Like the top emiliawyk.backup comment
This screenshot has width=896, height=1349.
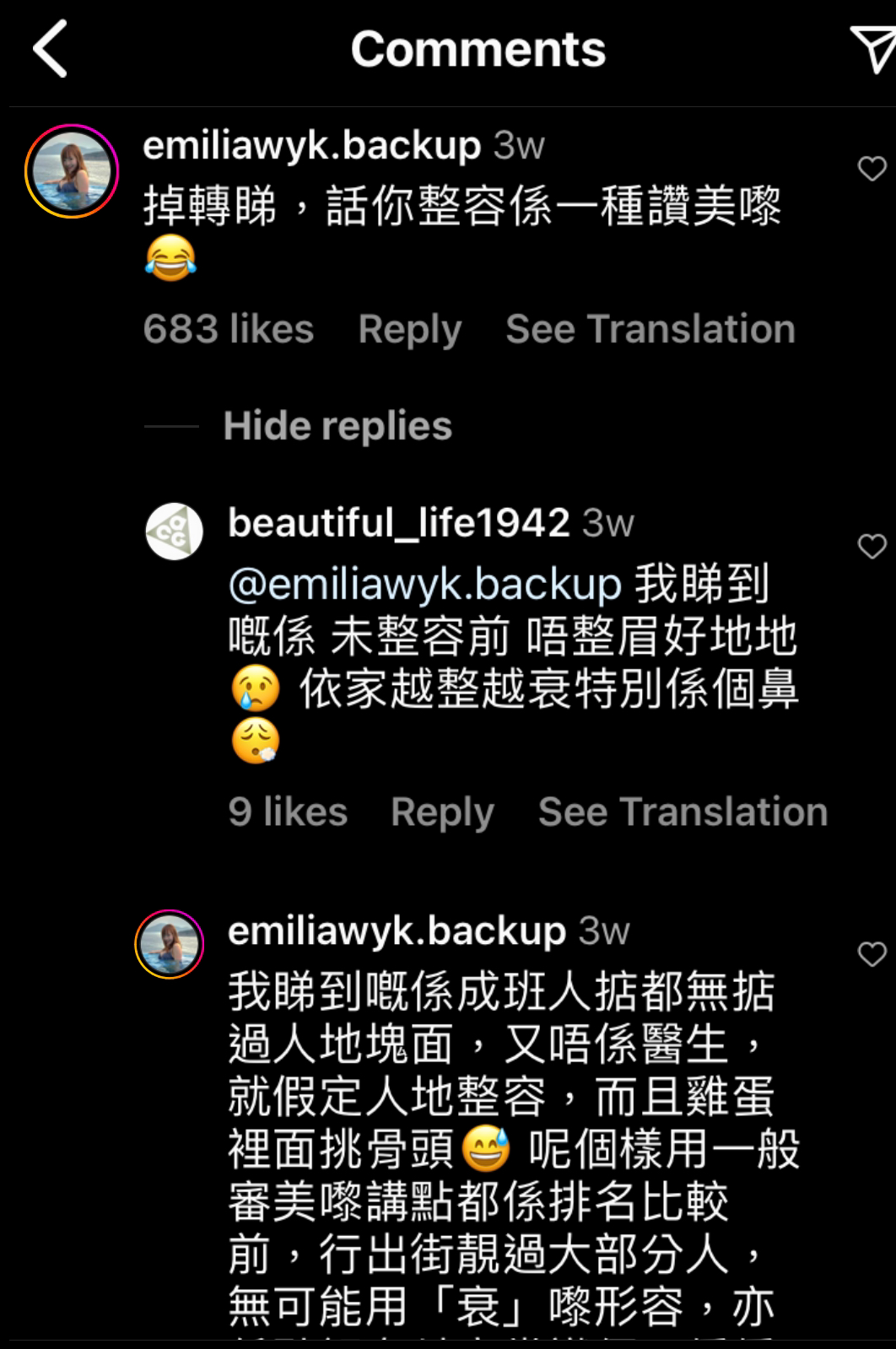[x=872, y=169]
